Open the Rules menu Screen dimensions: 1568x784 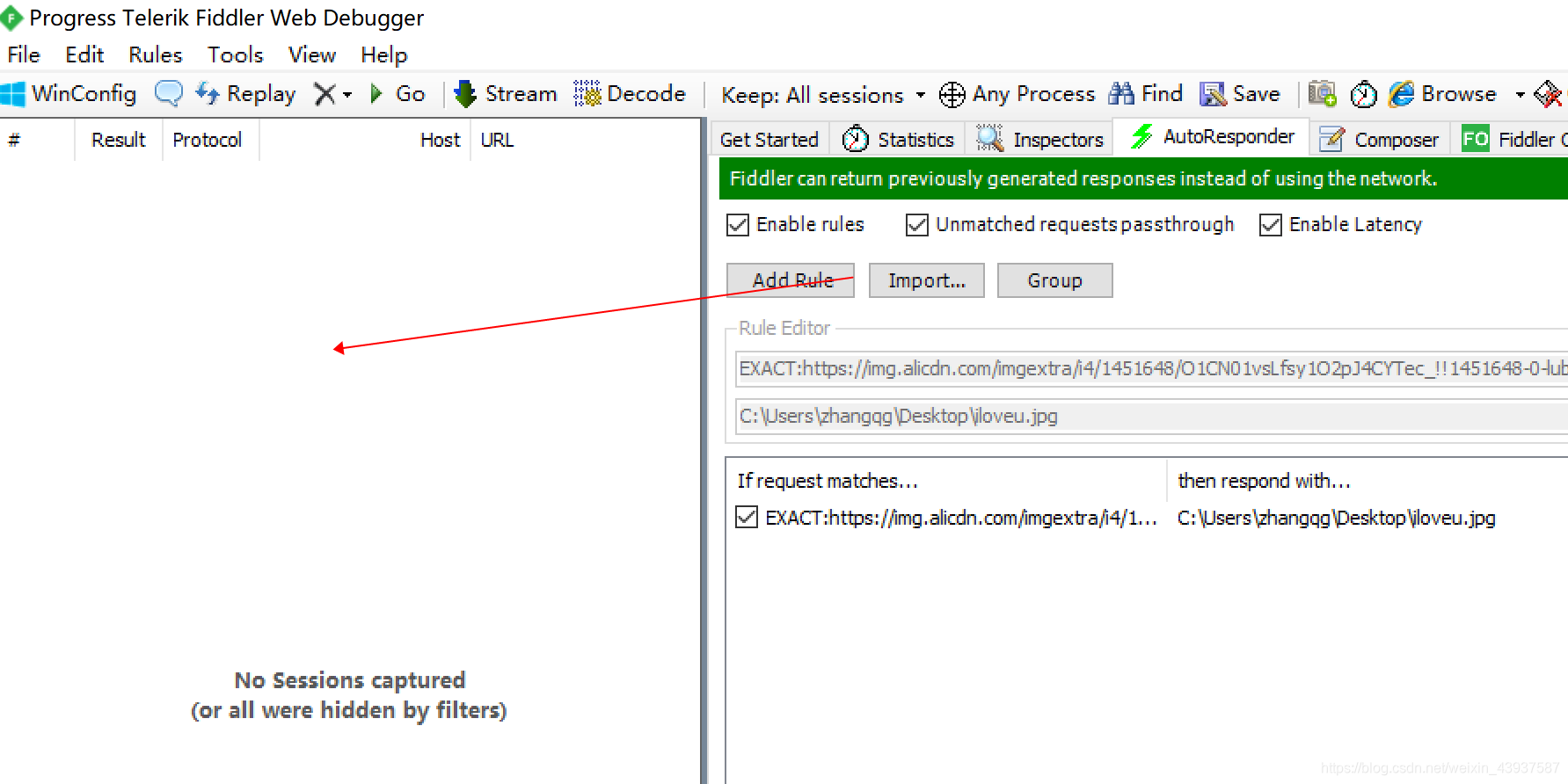156,55
